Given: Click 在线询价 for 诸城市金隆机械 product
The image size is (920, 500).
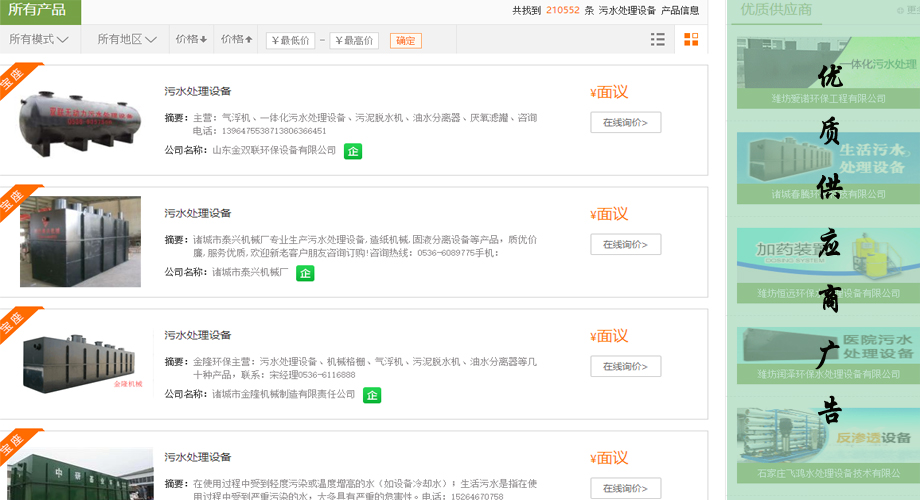Looking at the screenshot, I should coord(625,367).
